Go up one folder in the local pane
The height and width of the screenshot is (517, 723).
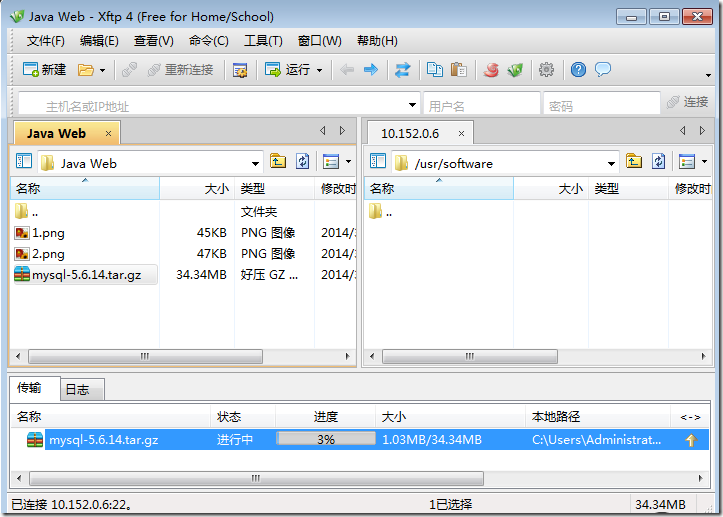[x=278, y=162]
